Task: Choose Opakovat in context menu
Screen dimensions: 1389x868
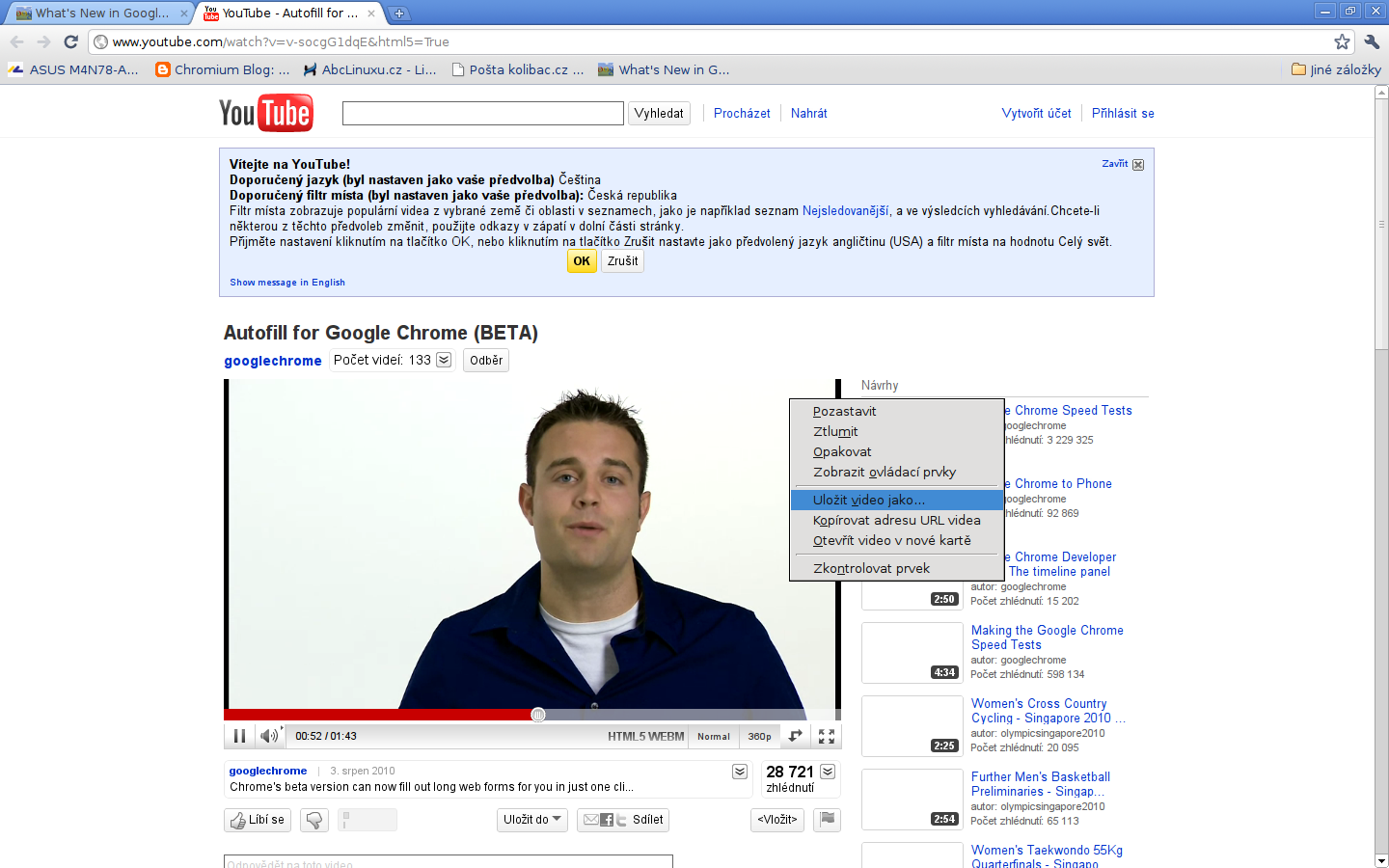Action: point(897,451)
